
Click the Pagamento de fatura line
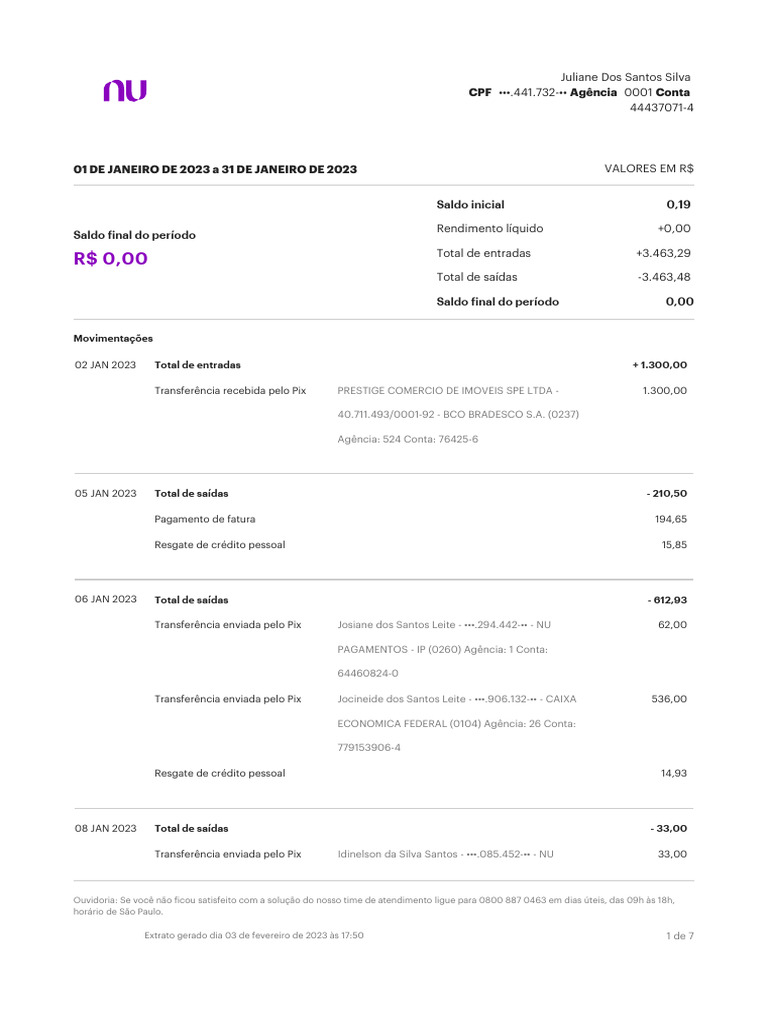[205, 519]
